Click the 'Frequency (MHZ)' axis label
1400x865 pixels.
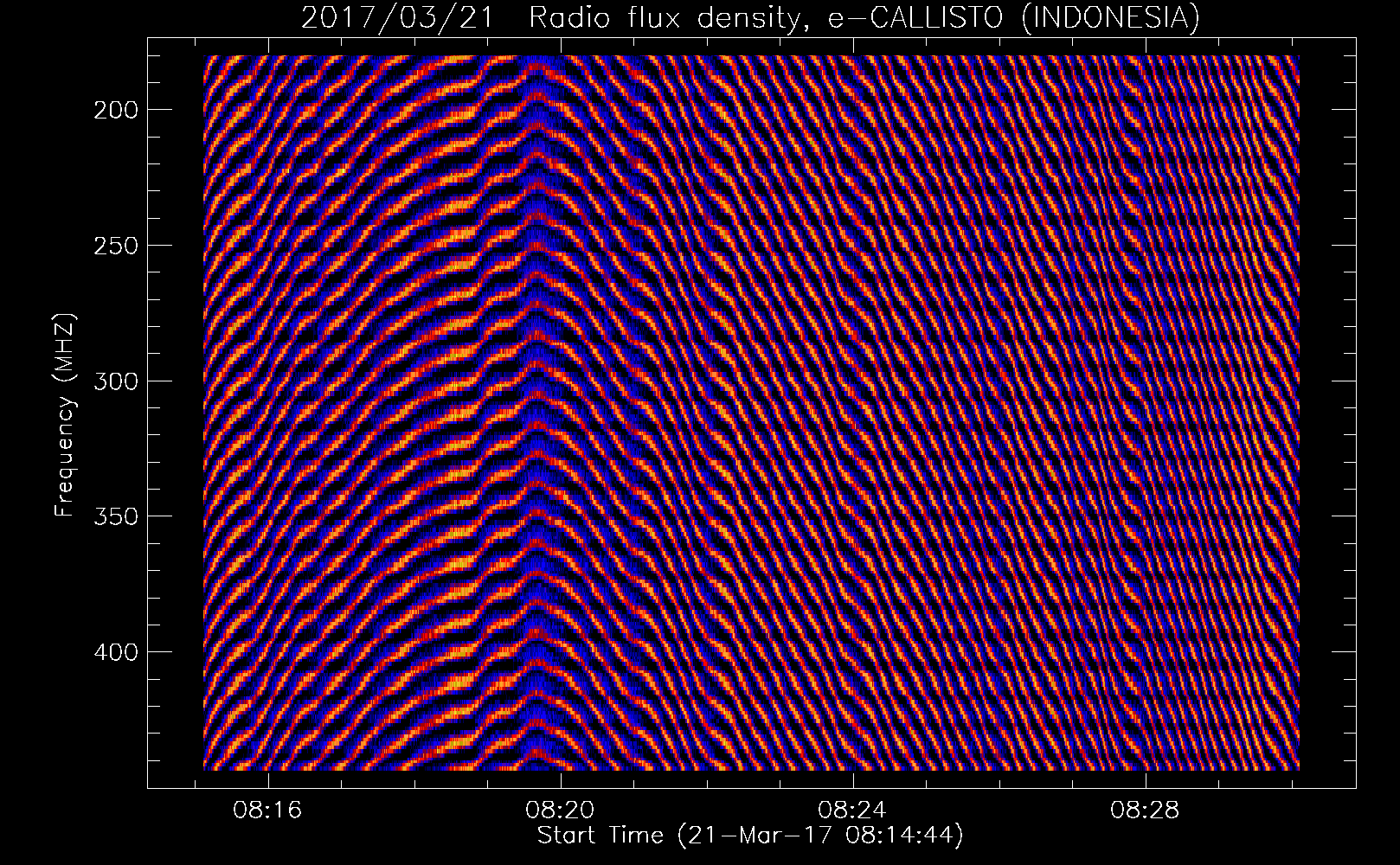click(x=64, y=416)
